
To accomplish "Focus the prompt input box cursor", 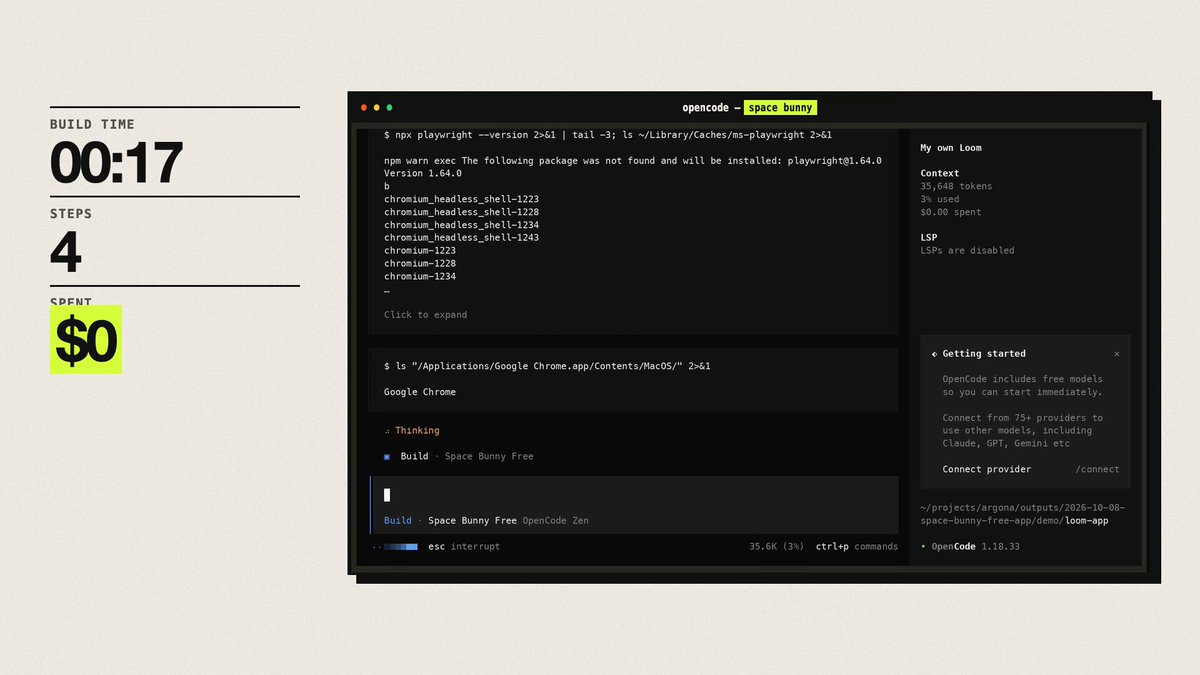I will [x=387, y=495].
